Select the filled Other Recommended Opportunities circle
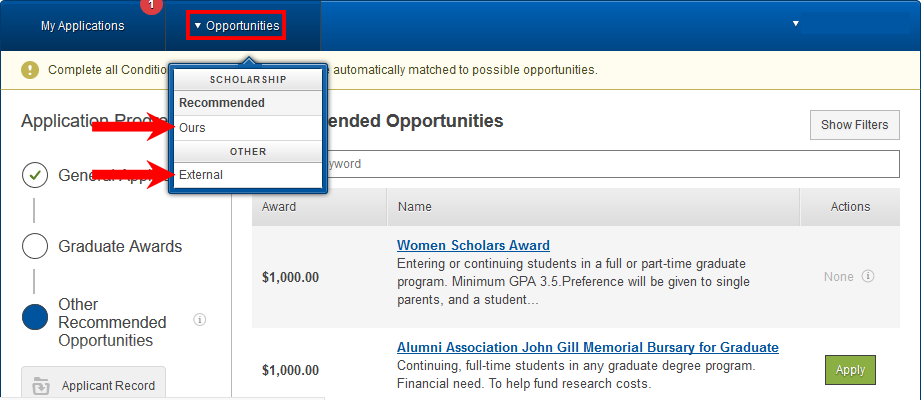 point(34,317)
